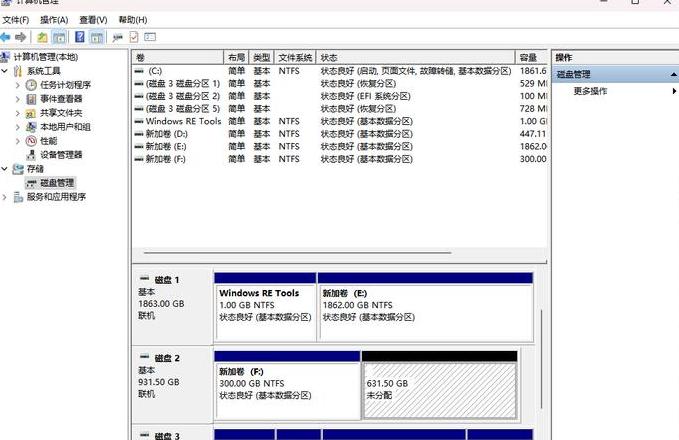Click the gray Forward arrow in toolbar
Image resolution: width=679 pixels, height=440 pixels.
[20, 37]
